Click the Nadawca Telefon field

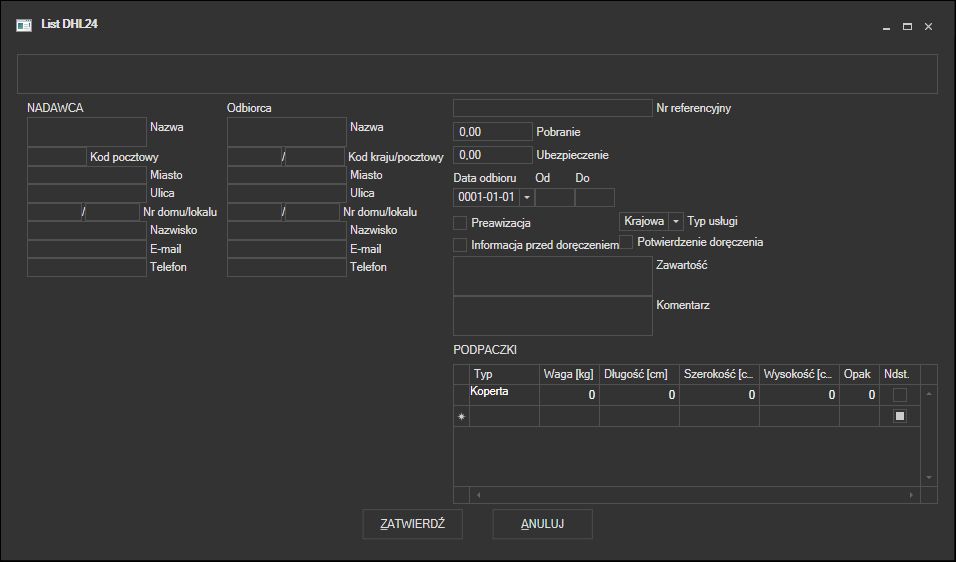(87, 267)
